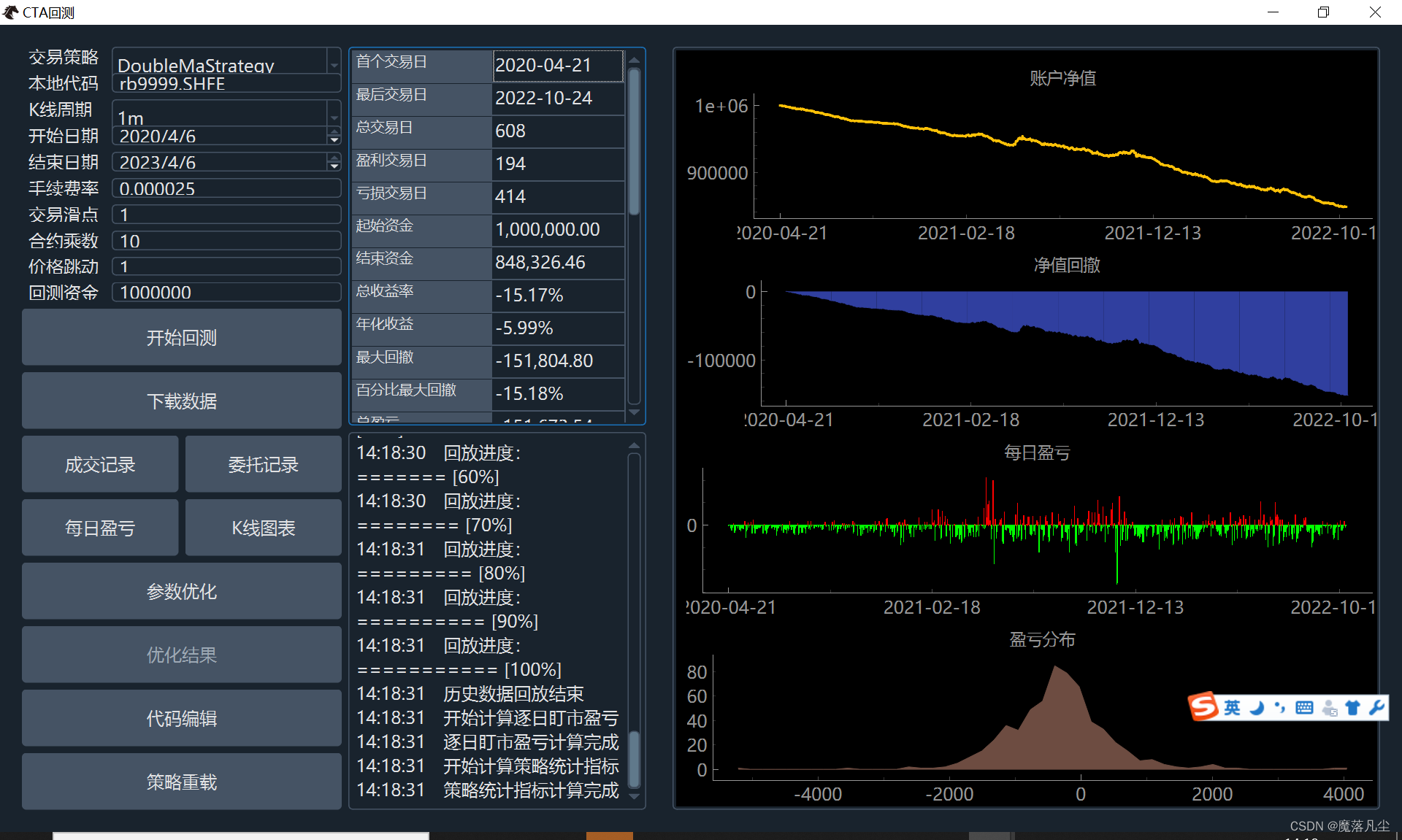Toggle the punctuation mode icon in IME bar
This screenshot has width=1402, height=840.
click(x=1279, y=708)
